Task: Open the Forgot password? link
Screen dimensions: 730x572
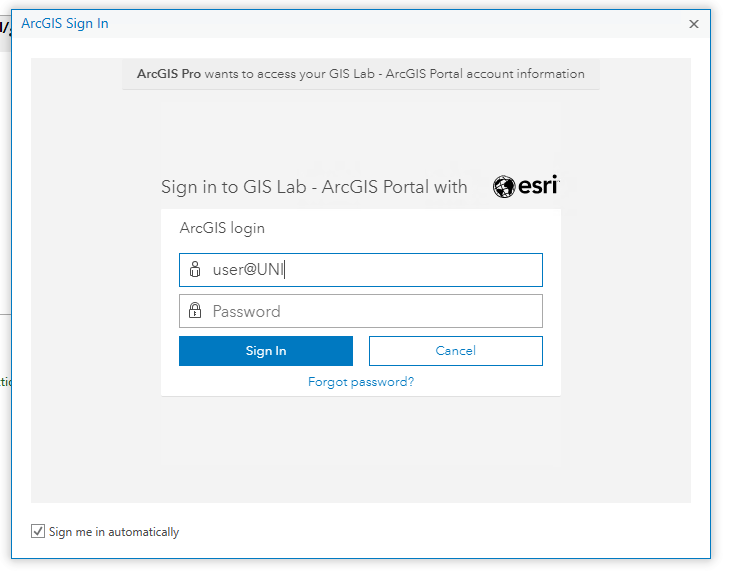Action: click(361, 382)
